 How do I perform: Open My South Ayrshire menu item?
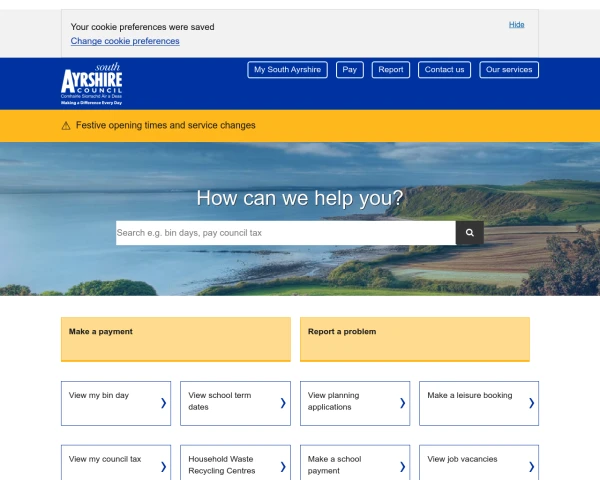pos(287,70)
